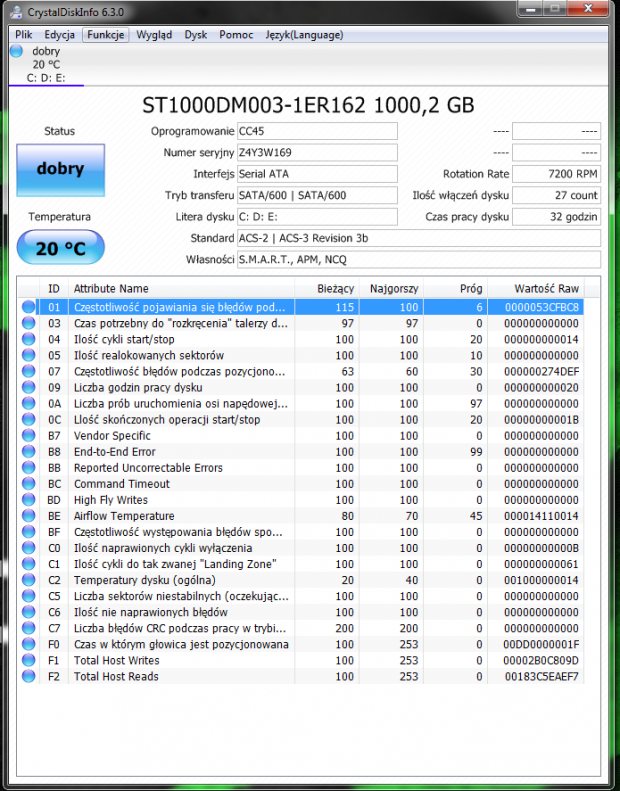The height and width of the screenshot is (791, 620).
Task: Click status circle beside Command Timeout row
Action: pos(29,484)
